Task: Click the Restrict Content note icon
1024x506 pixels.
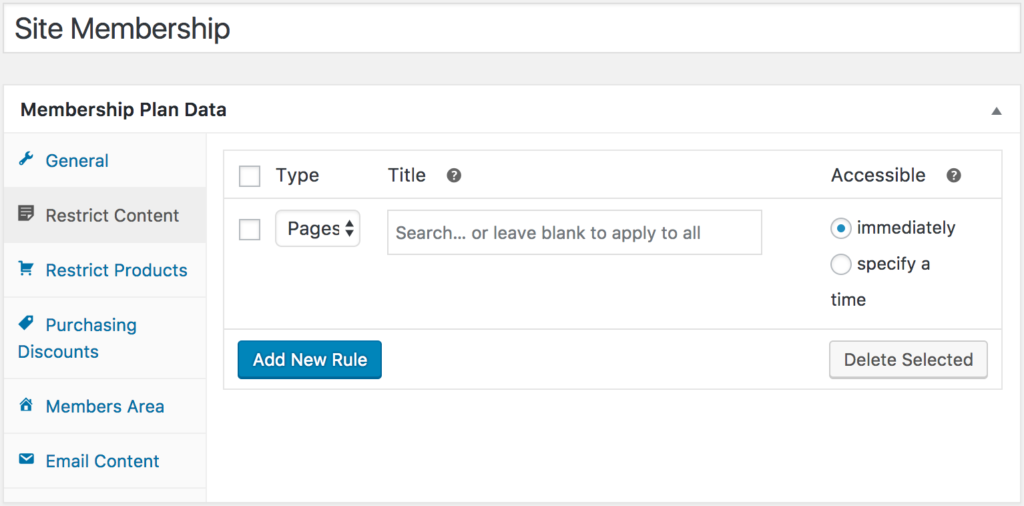Action: [25, 213]
